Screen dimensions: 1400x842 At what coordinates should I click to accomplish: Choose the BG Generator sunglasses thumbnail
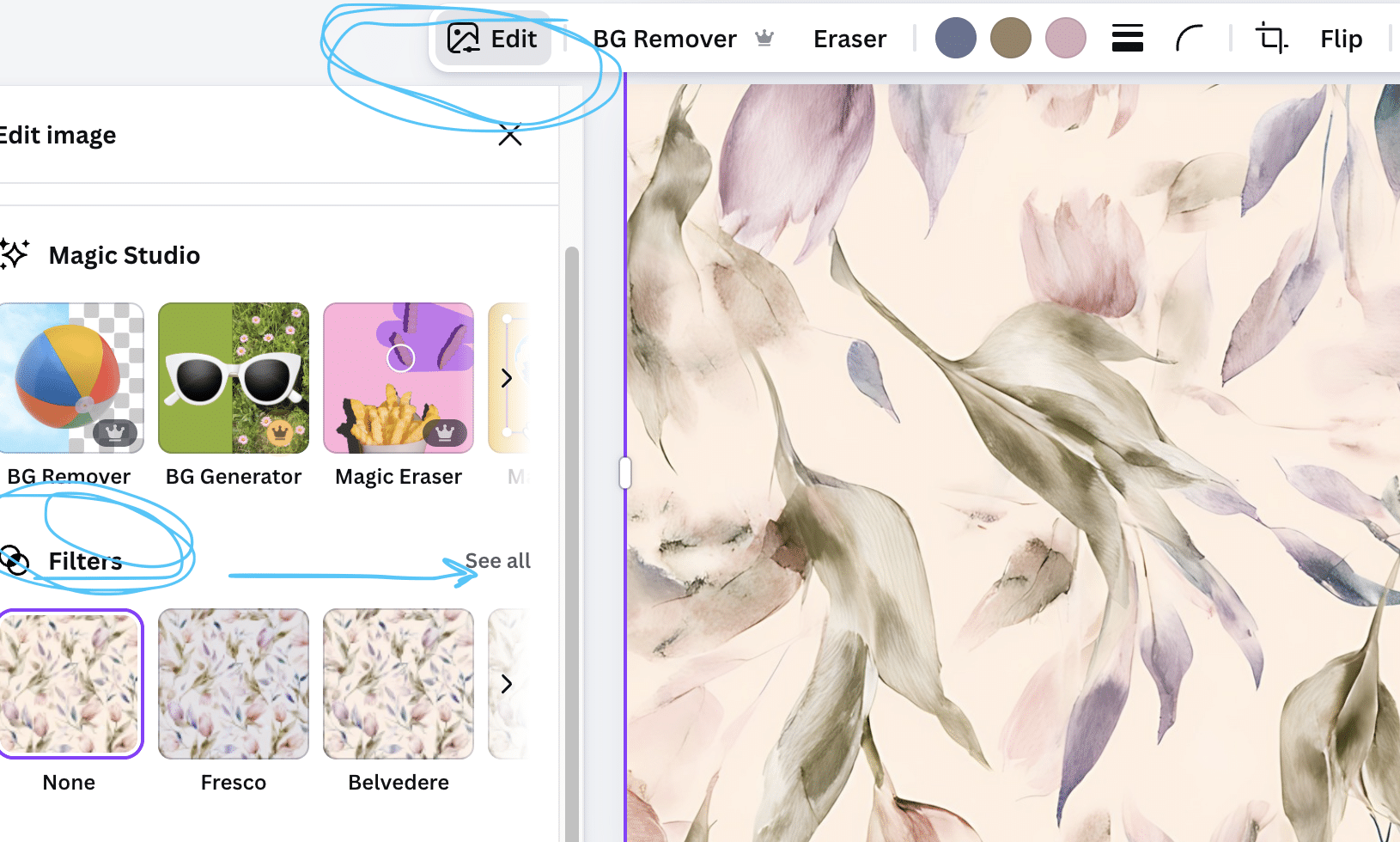click(234, 378)
